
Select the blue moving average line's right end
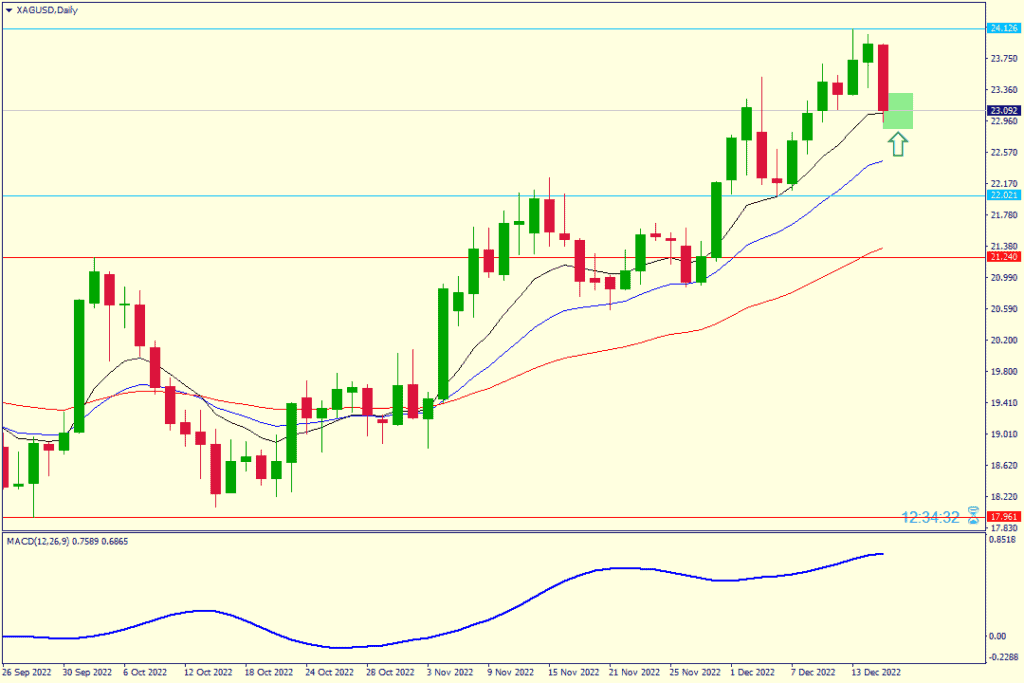pos(881,161)
